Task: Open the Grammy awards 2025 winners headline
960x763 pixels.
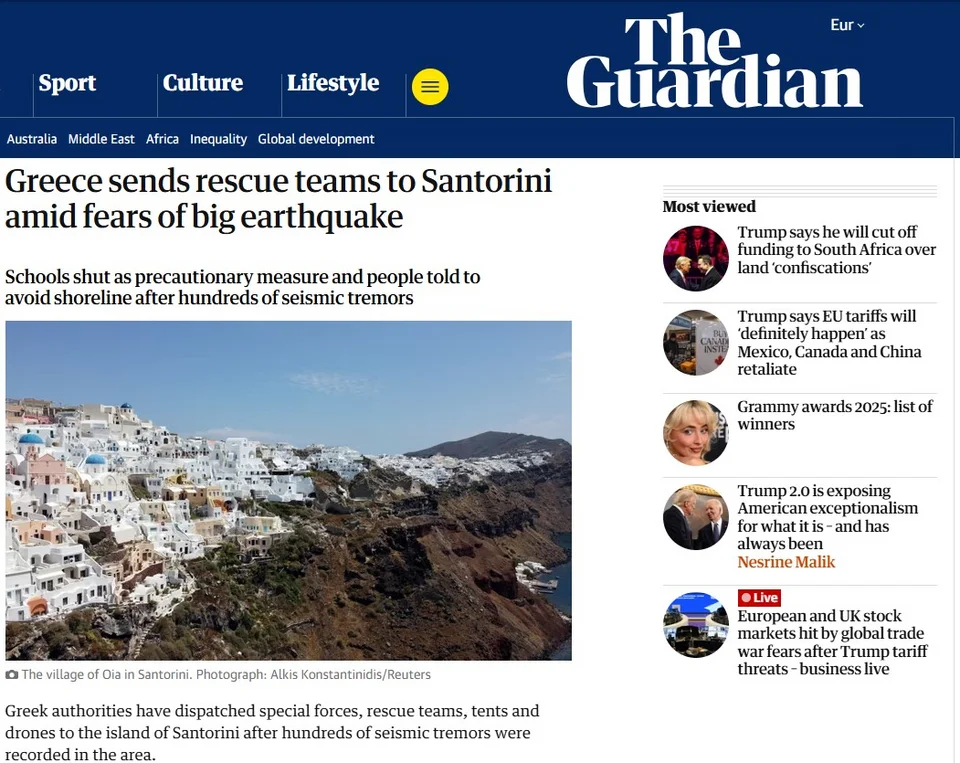Action: [x=834, y=415]
